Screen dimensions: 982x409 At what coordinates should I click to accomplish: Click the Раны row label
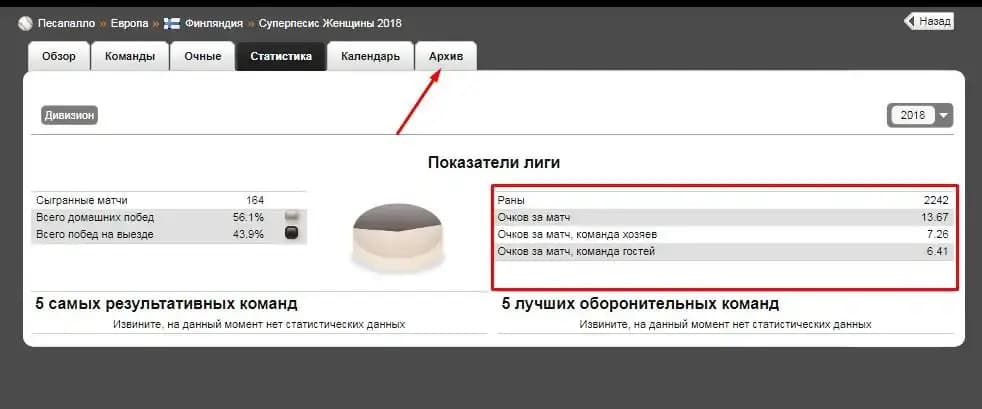(511, 200)
